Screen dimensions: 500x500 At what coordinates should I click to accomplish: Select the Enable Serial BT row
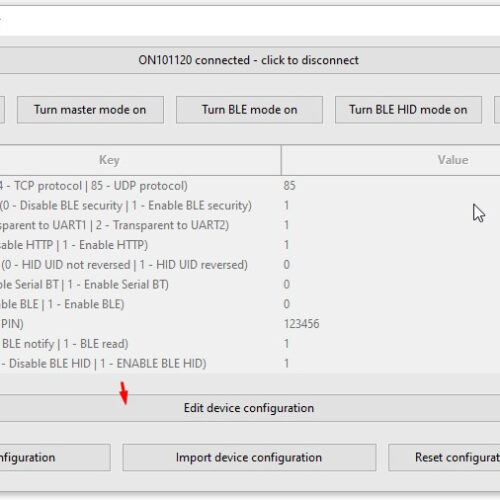tap(250, 284)
